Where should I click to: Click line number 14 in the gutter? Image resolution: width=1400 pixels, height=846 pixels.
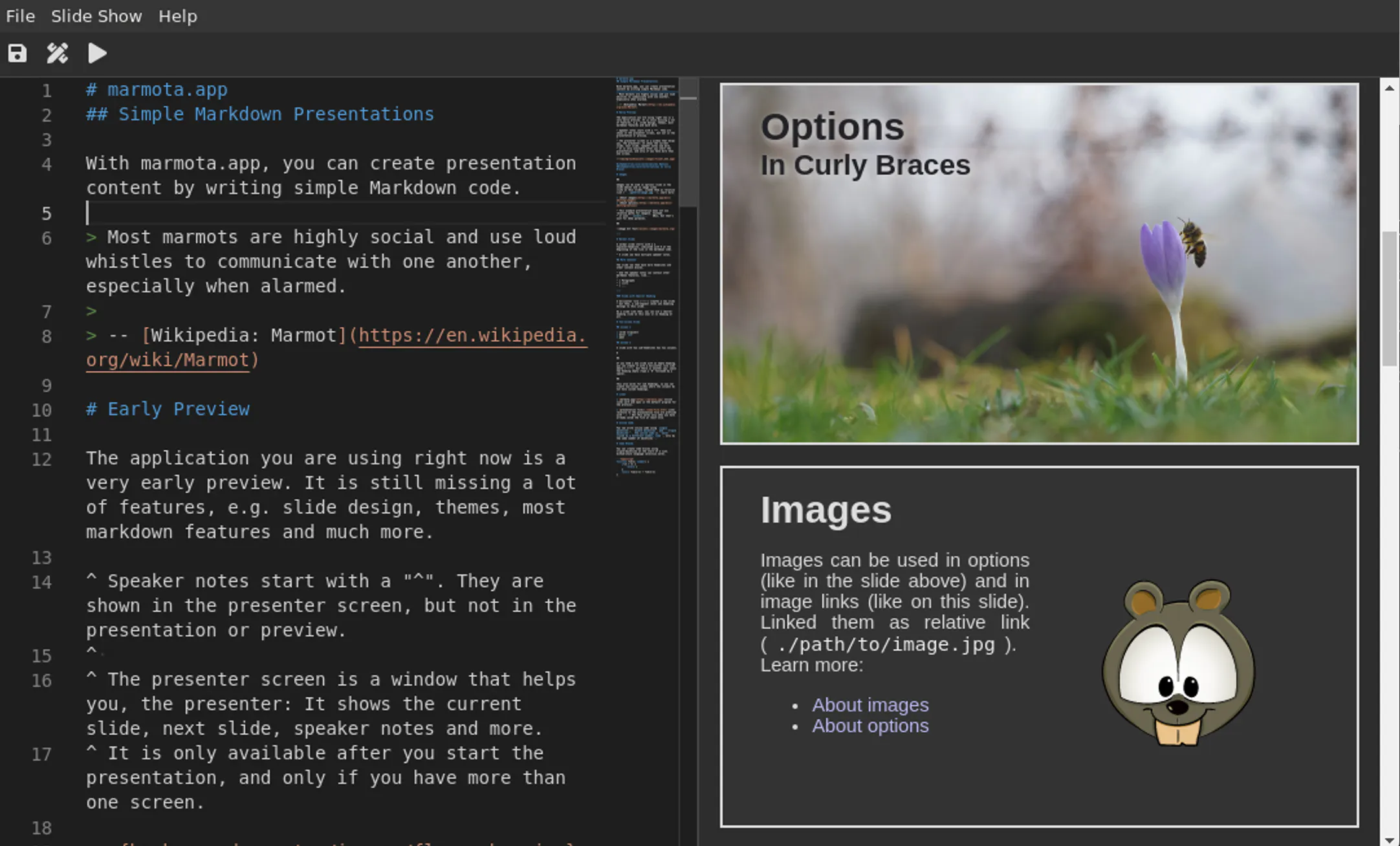[x=41, y=582]
